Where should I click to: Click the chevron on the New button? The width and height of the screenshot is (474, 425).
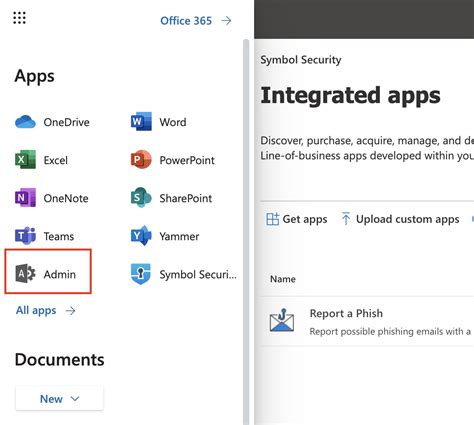[75, 399]
